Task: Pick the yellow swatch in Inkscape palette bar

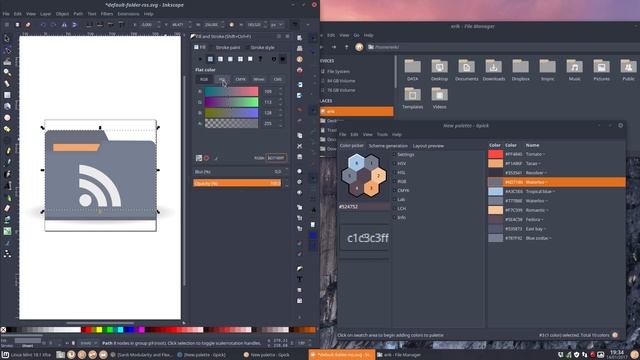Action: pos(99,330)
